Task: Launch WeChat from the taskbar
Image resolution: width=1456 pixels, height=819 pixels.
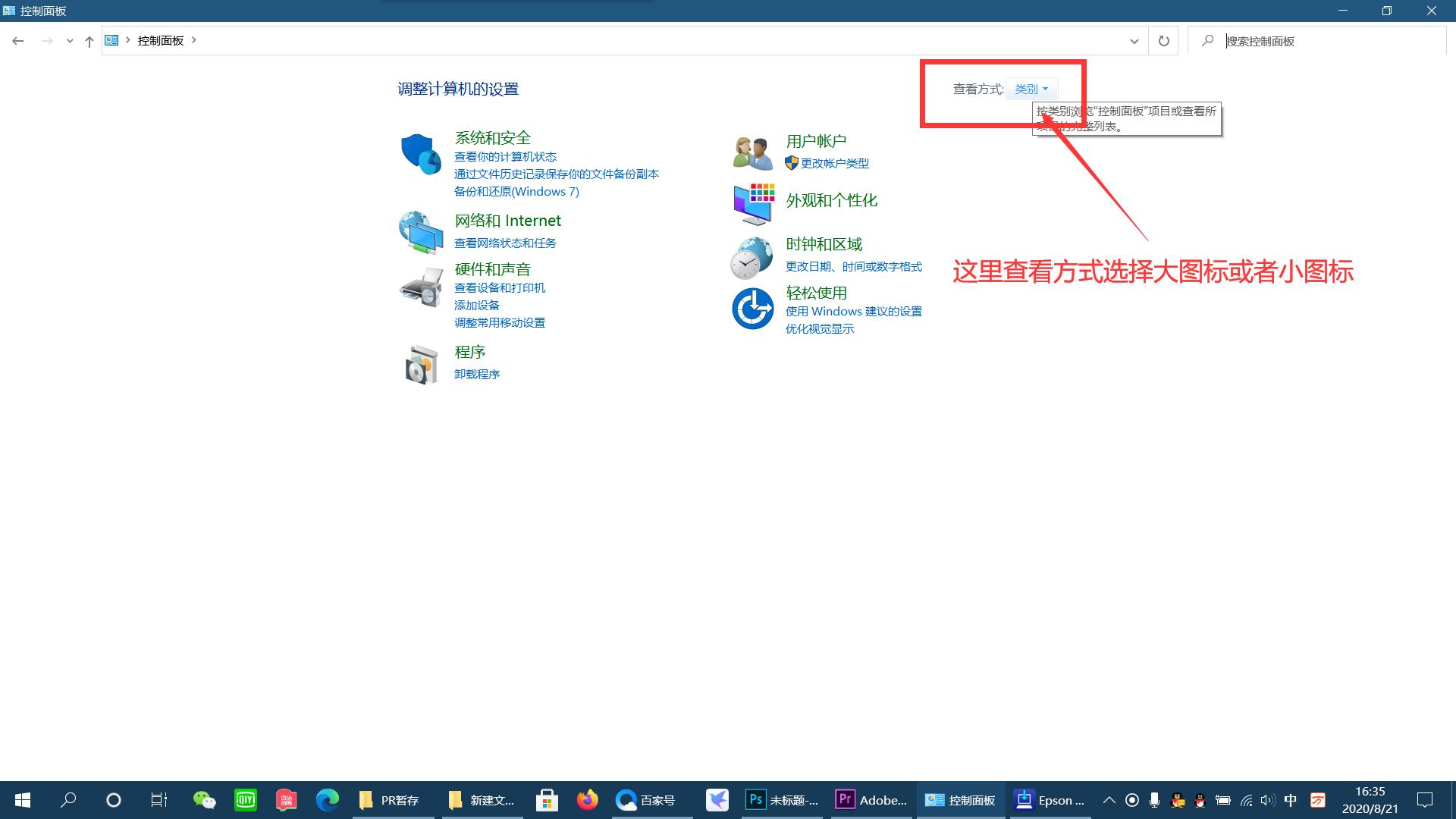Action: (x=204, y=800)
